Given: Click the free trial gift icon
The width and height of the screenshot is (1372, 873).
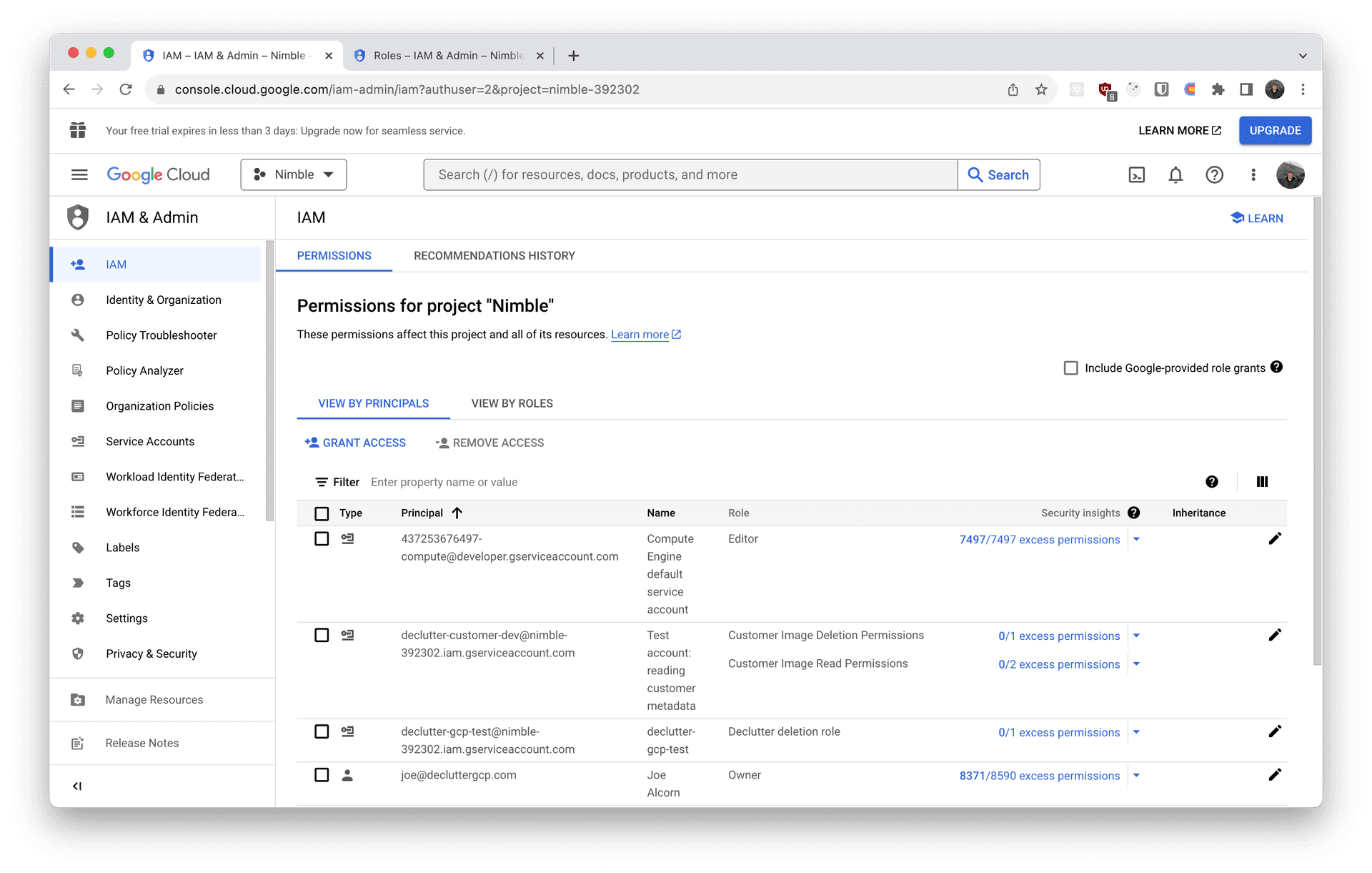Looking at the screenshot, I should point(78,130).
